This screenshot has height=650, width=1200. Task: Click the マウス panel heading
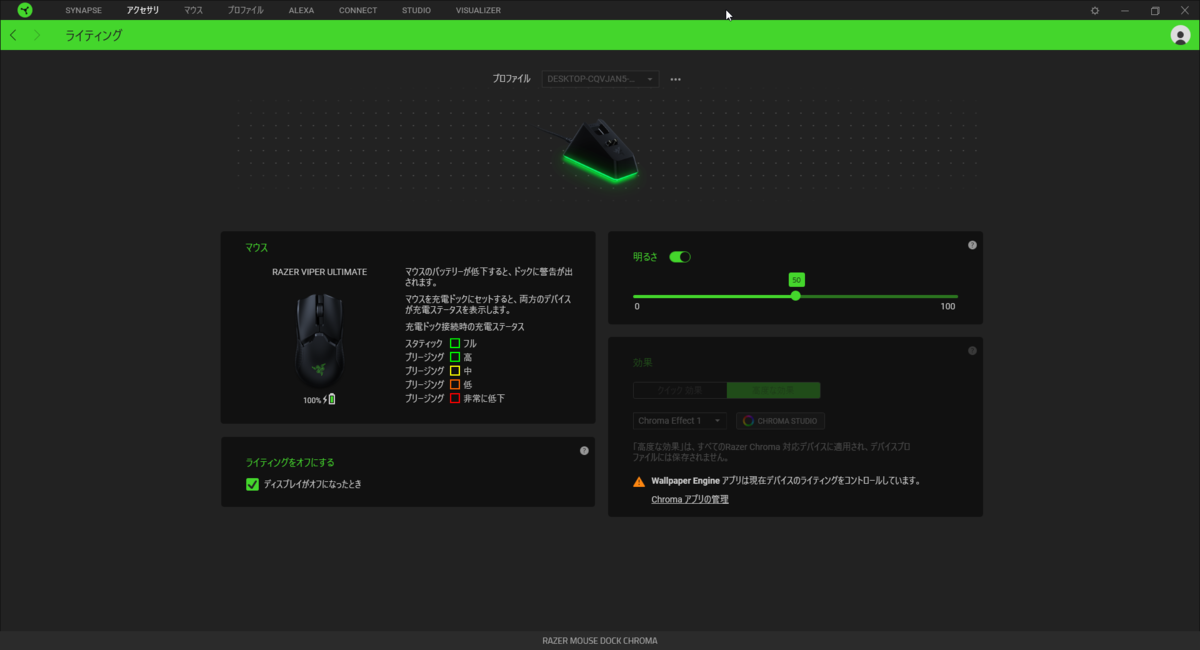coord(257,247)
